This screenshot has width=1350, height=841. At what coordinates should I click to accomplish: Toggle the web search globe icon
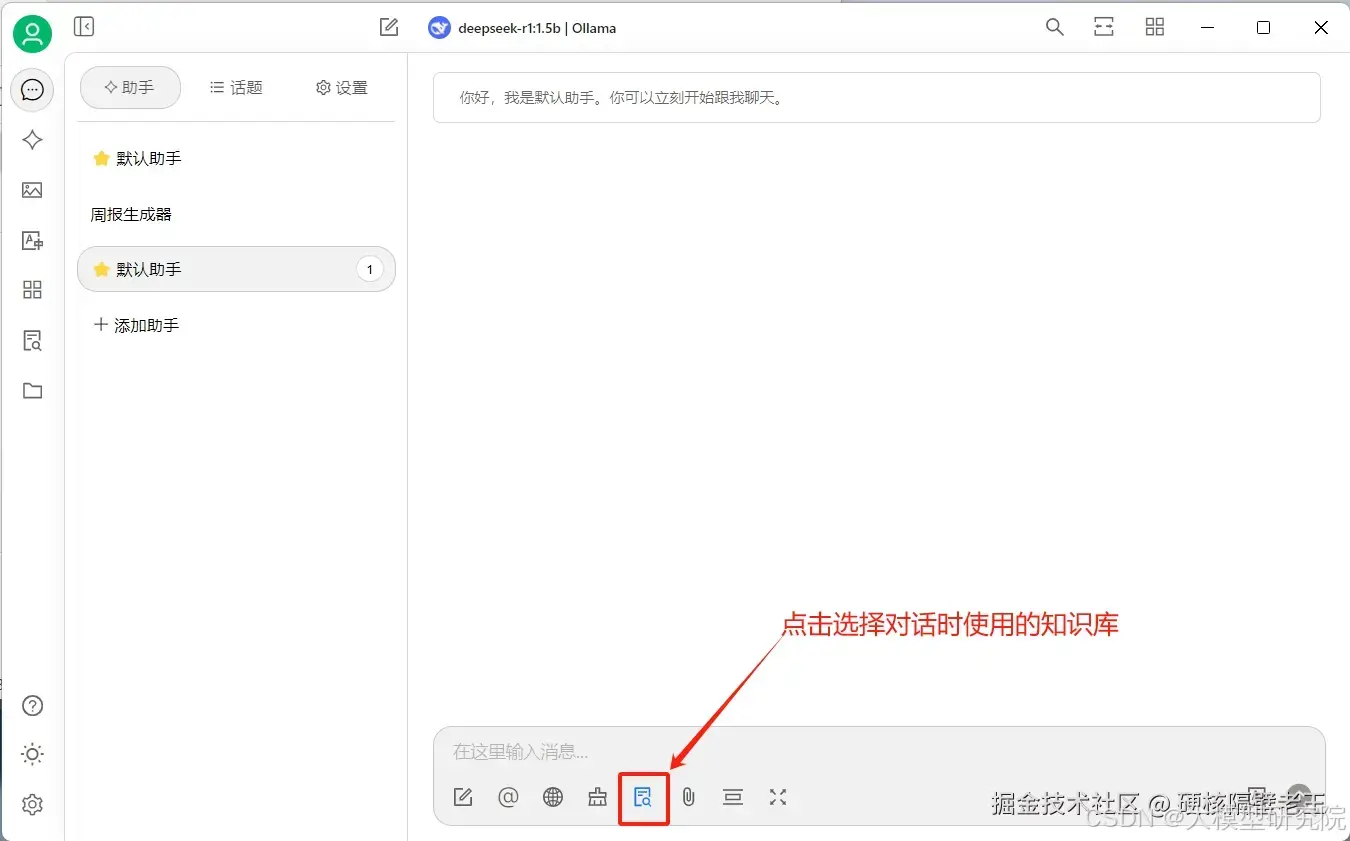pos(553,797)
